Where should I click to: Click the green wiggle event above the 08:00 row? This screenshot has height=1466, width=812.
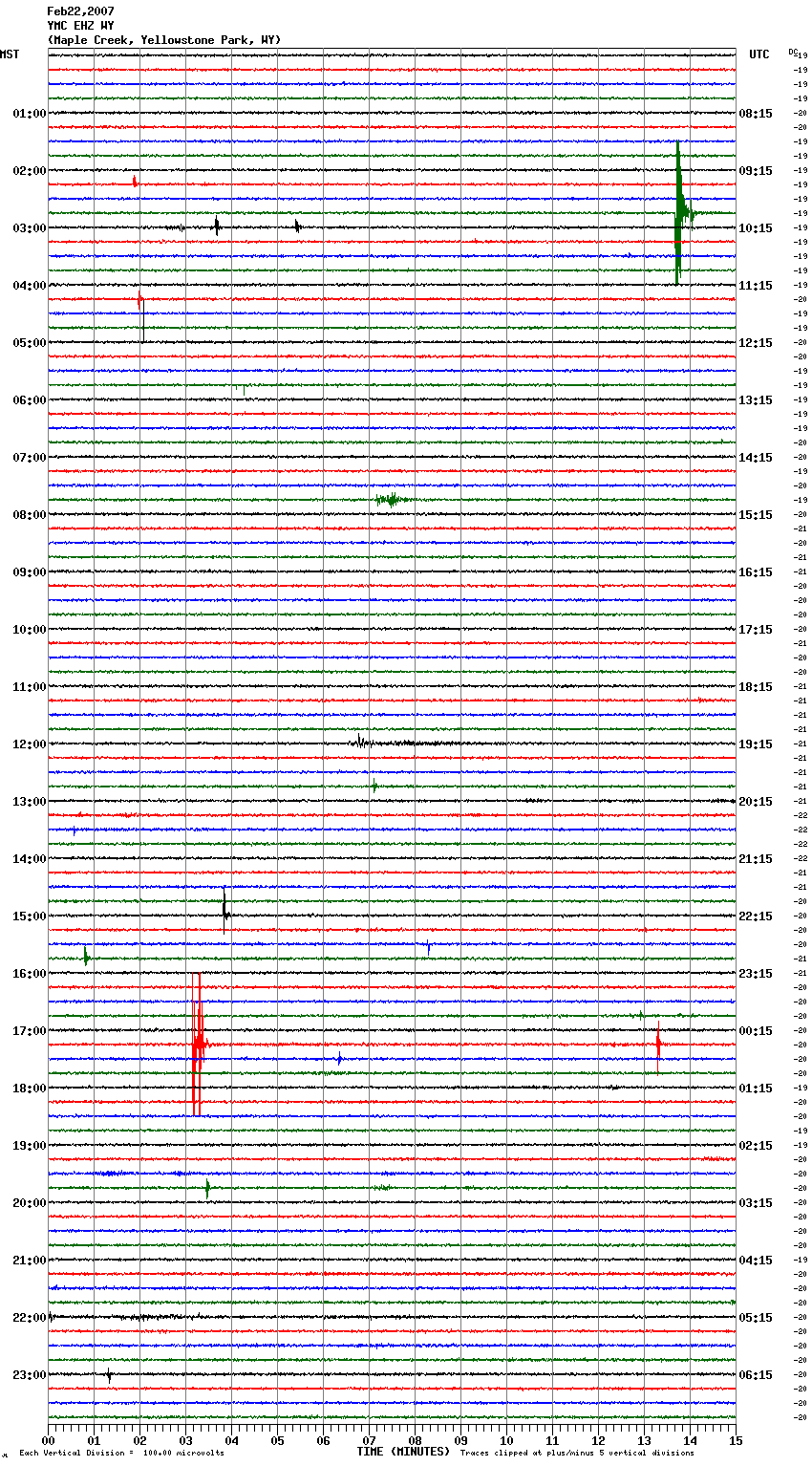pyautogui.click(x=393, y=500)
